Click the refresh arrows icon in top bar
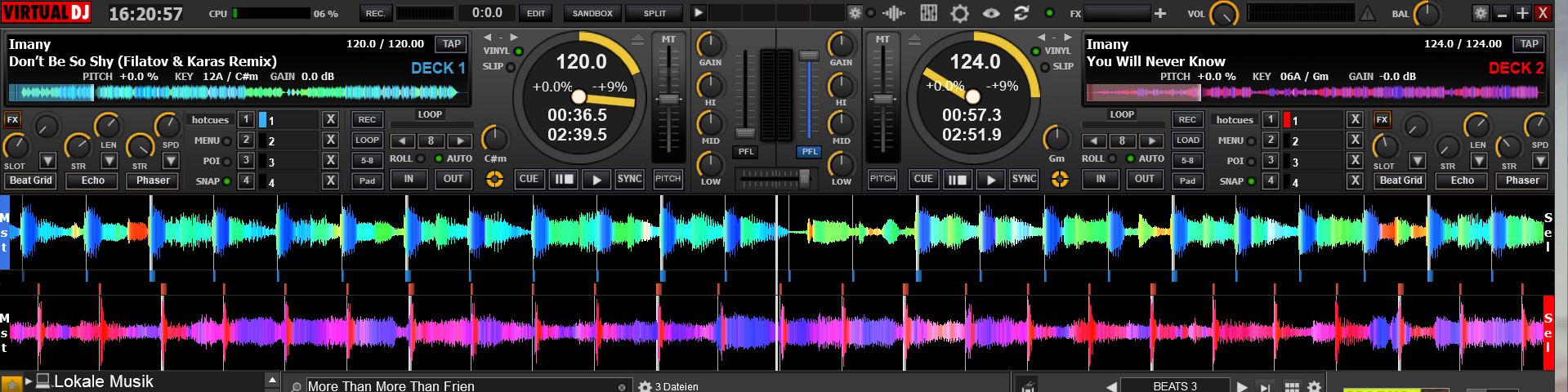The image size is (1568, 392). 1021,13
